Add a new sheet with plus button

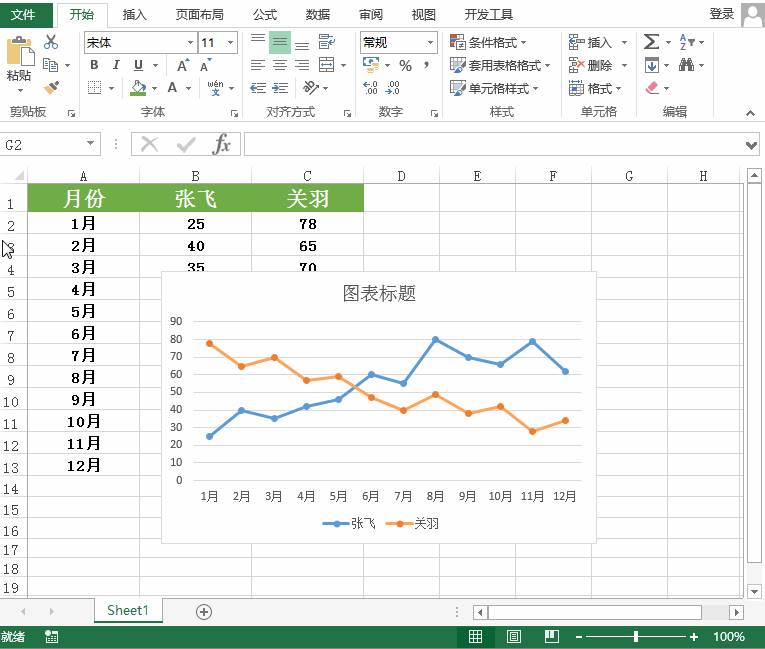tap(203, 611)
